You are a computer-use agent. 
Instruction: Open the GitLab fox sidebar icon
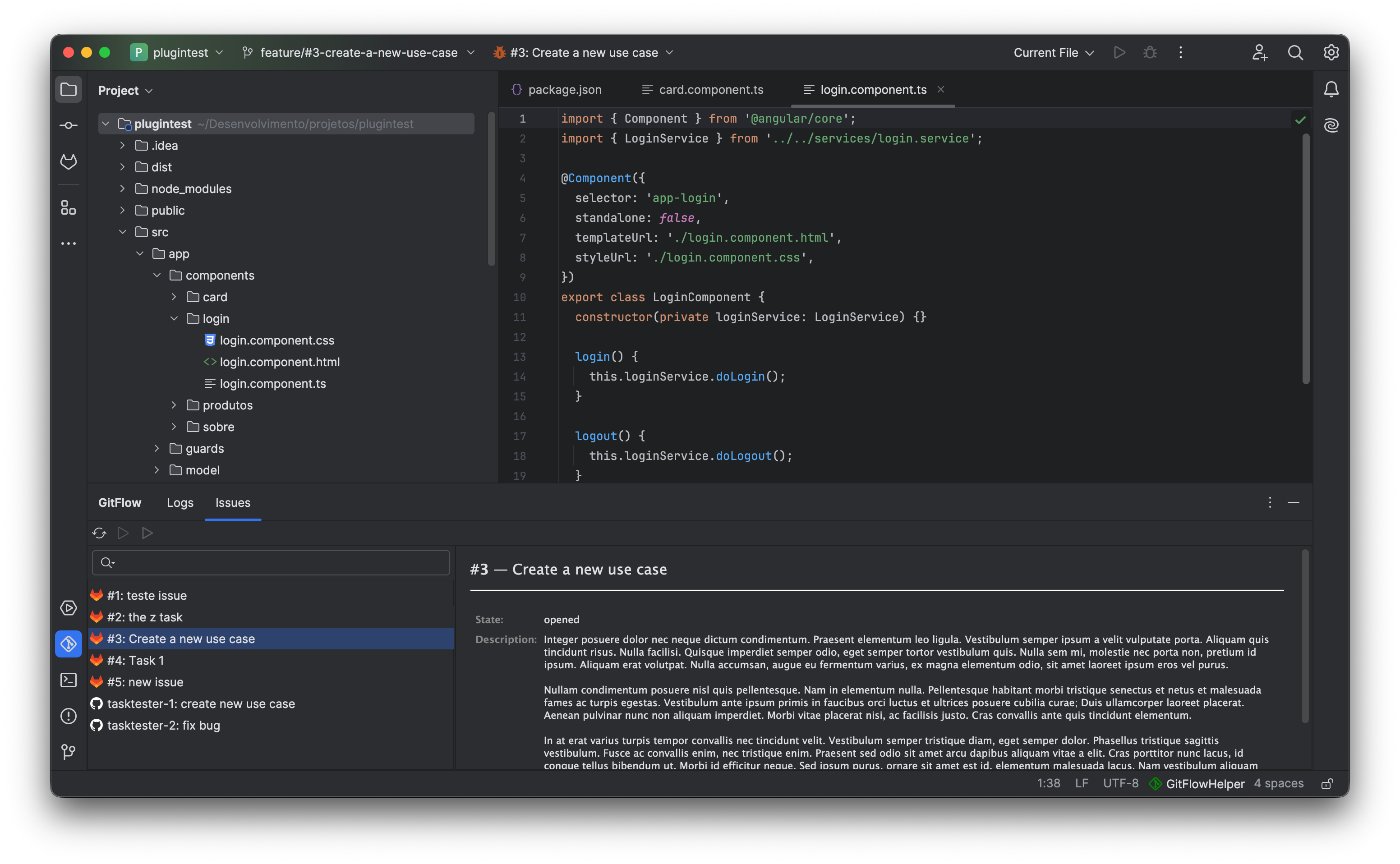click(69, 161)
